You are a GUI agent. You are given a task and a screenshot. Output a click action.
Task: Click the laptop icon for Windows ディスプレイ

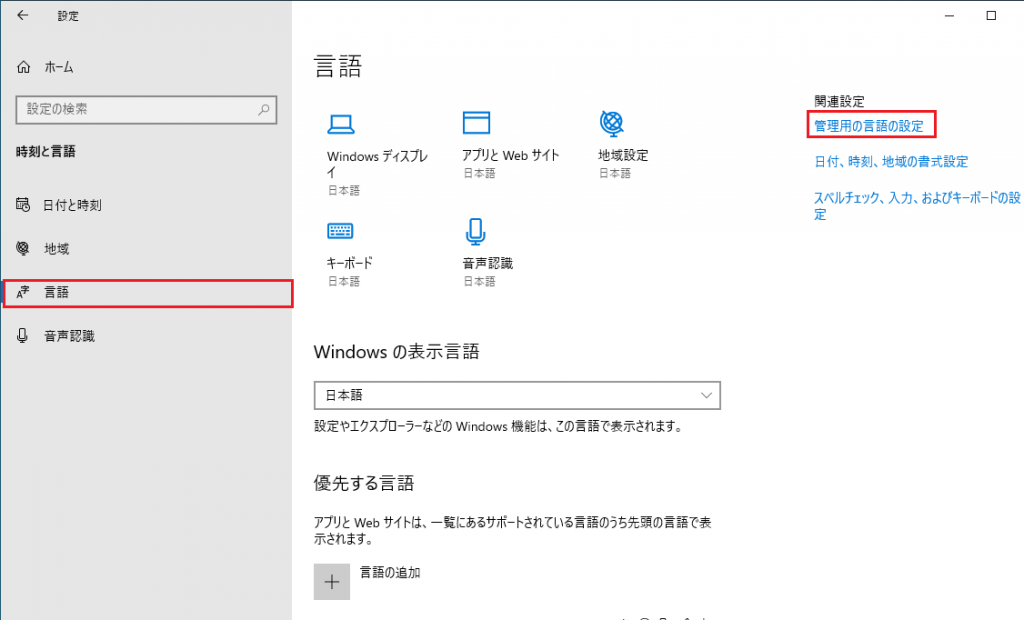point(341,123)
